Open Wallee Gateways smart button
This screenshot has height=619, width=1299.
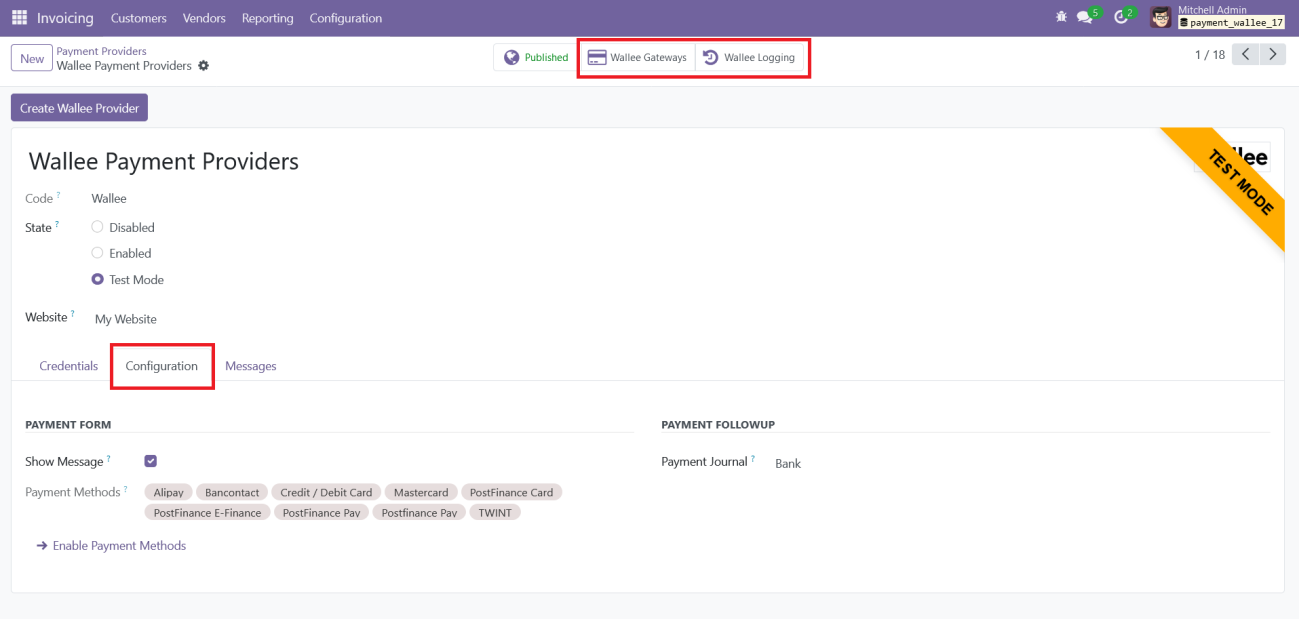click(x=637, y=58)
